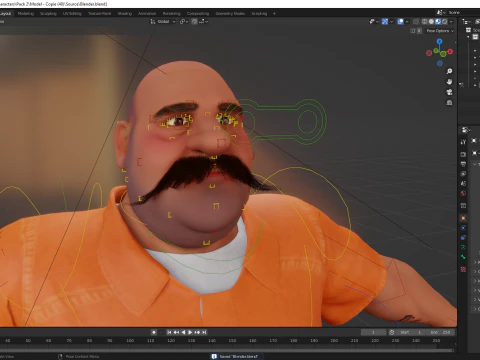This screenshot has width=480, height=360.
Task: Open the snapping options dropdown
Action: [x=204, y=22]
